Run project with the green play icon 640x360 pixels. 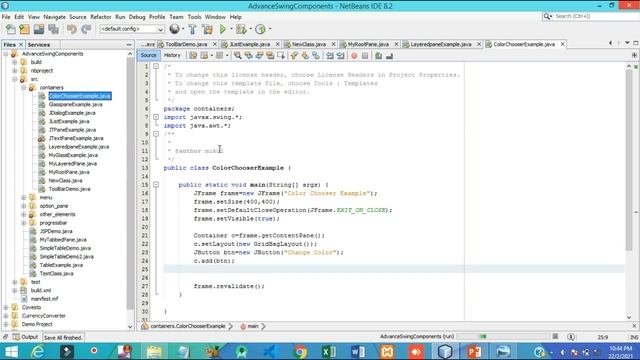click(x=223, y=29)
